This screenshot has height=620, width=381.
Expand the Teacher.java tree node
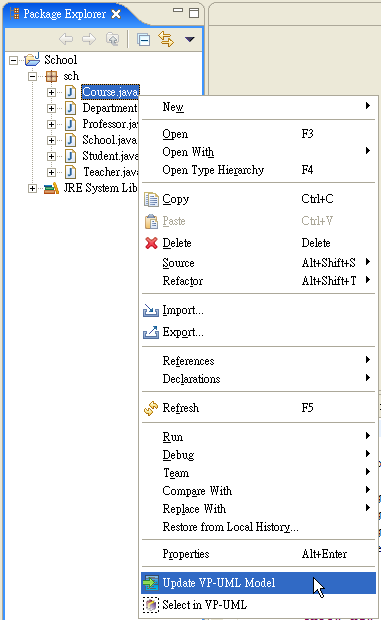[x=51, y=172]
